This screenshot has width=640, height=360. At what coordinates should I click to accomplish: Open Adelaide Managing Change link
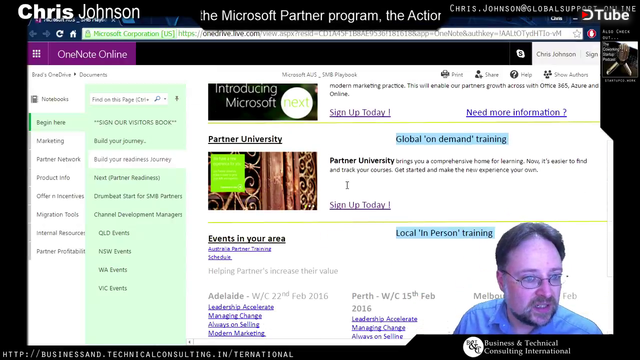click(235, 316)
